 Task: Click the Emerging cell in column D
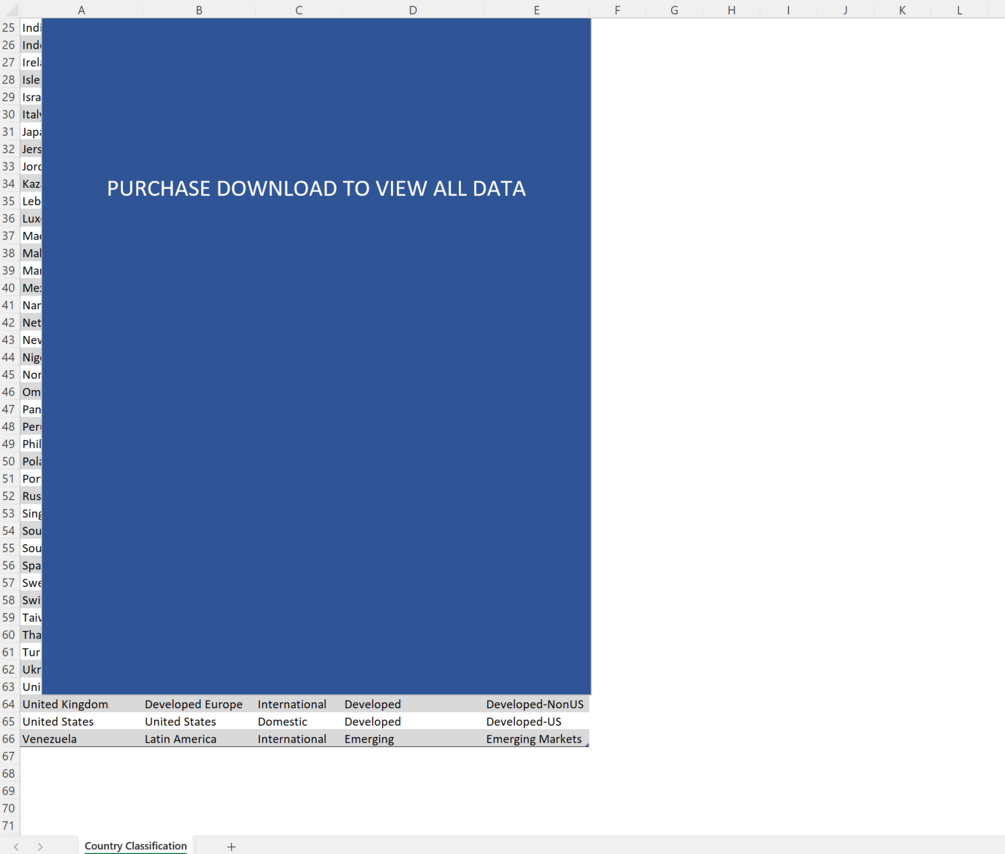coord(413,739)
